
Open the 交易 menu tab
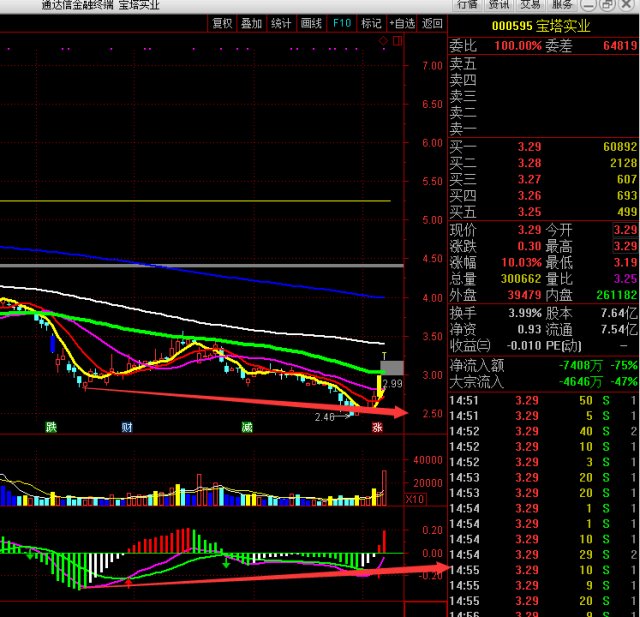click(531, 4)
